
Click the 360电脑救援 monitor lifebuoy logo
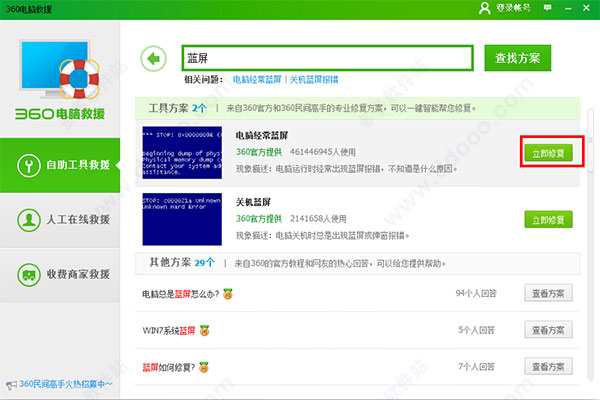[59, 69]
